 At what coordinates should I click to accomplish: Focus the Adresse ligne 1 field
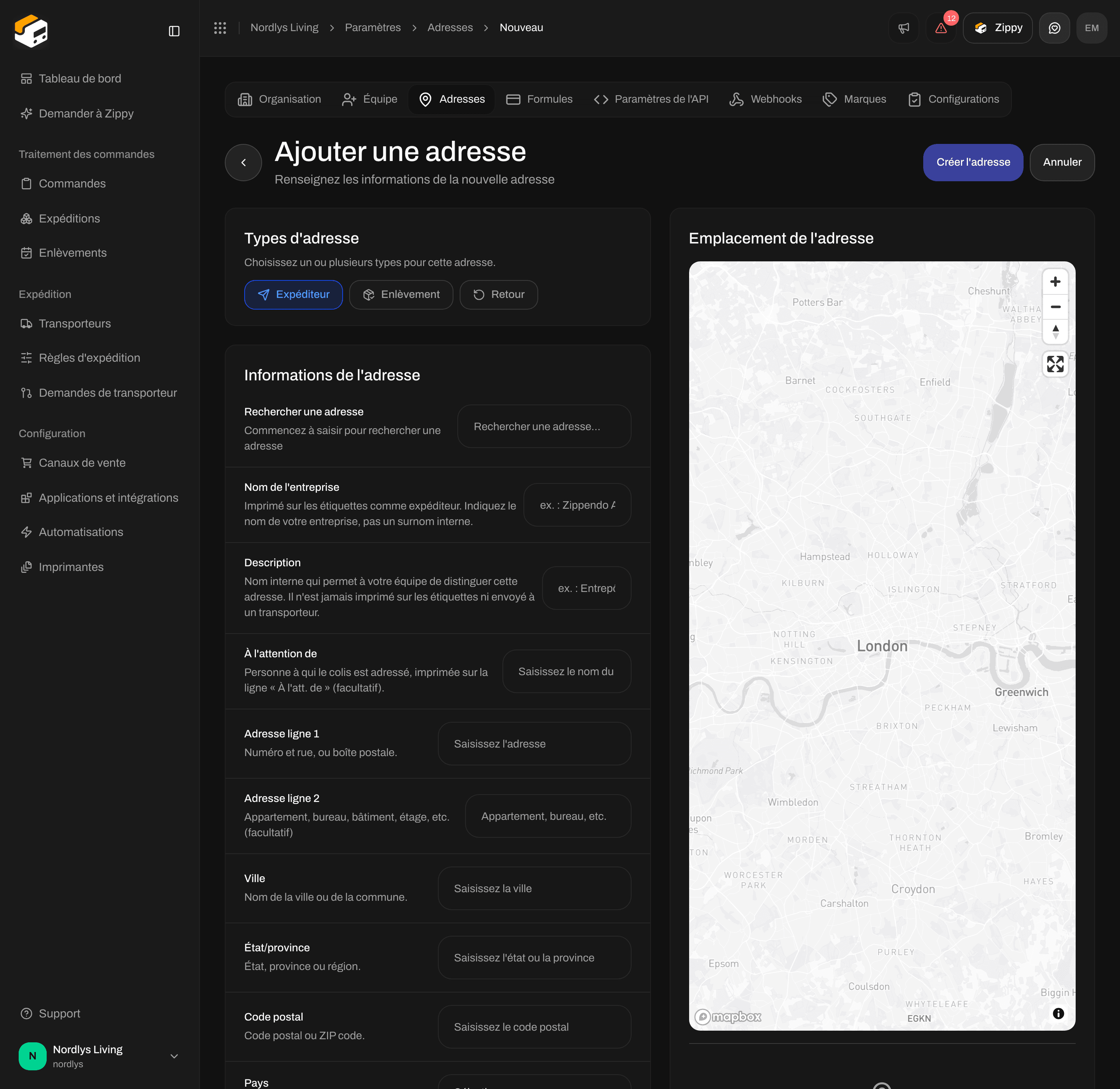coord(534,744)
